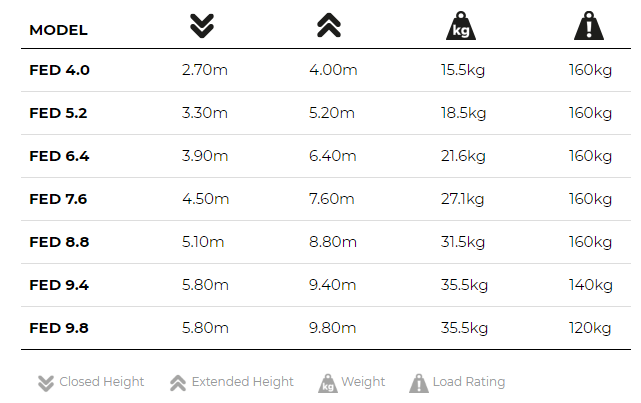Select the FED 8.8 model row label
The image size is (641, 403).
click(59, 242)
